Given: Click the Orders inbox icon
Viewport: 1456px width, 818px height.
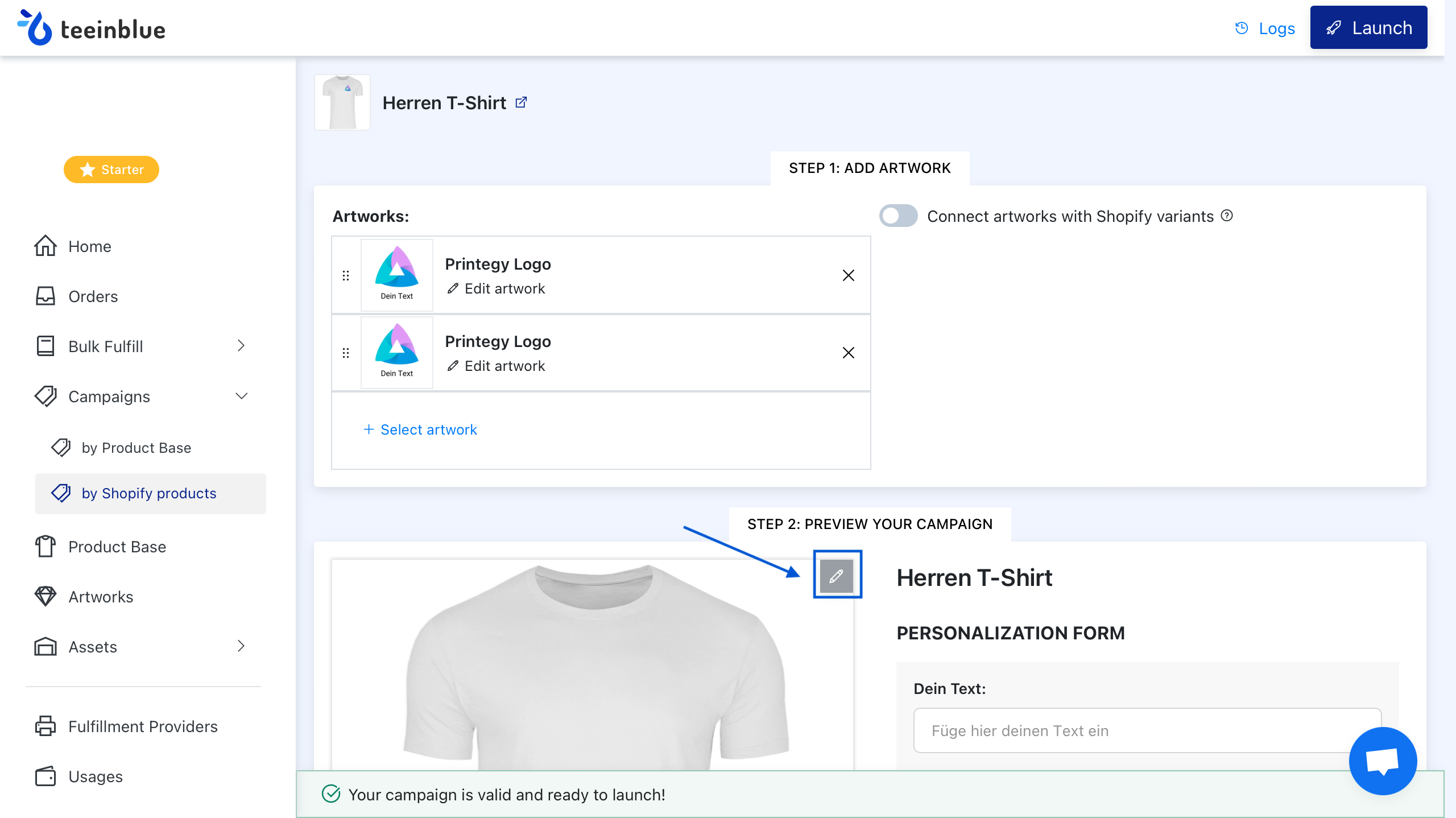Looking at the screenshot, I should coord(45,296).
